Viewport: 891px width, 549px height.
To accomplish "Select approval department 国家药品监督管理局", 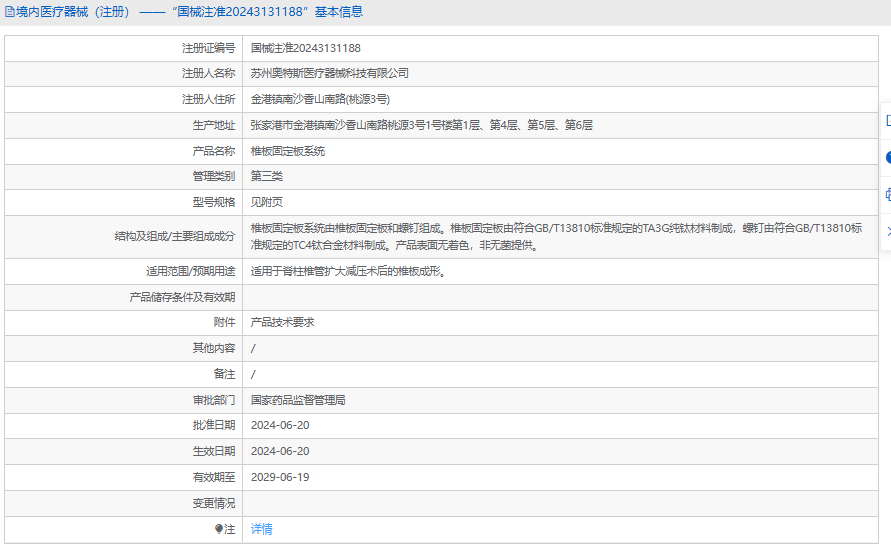I will (298, 400).
